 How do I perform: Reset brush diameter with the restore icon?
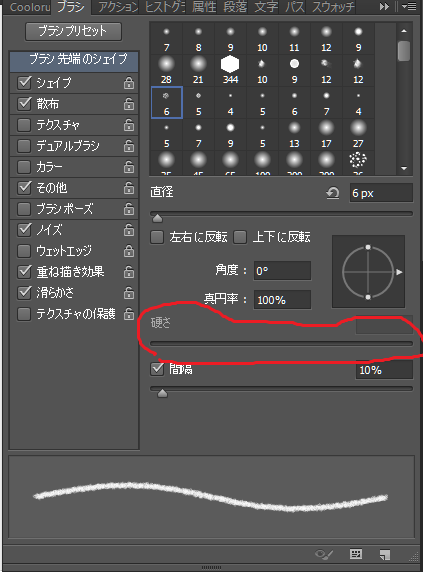point(333,193)
